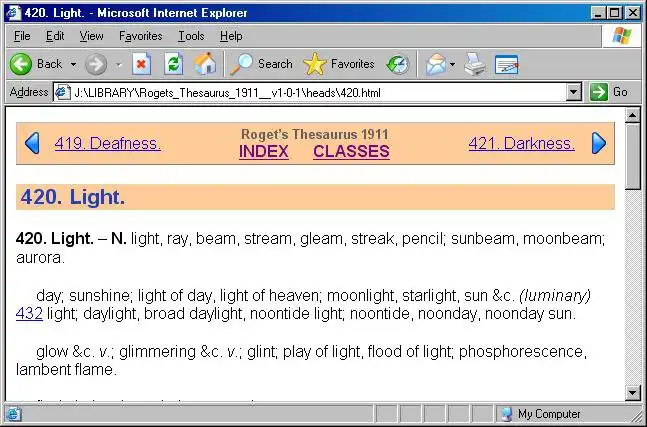The height and width of the screenshot is (427, 647).
Task: Click the right blue next-page arrow
Action: pos(599,143)
